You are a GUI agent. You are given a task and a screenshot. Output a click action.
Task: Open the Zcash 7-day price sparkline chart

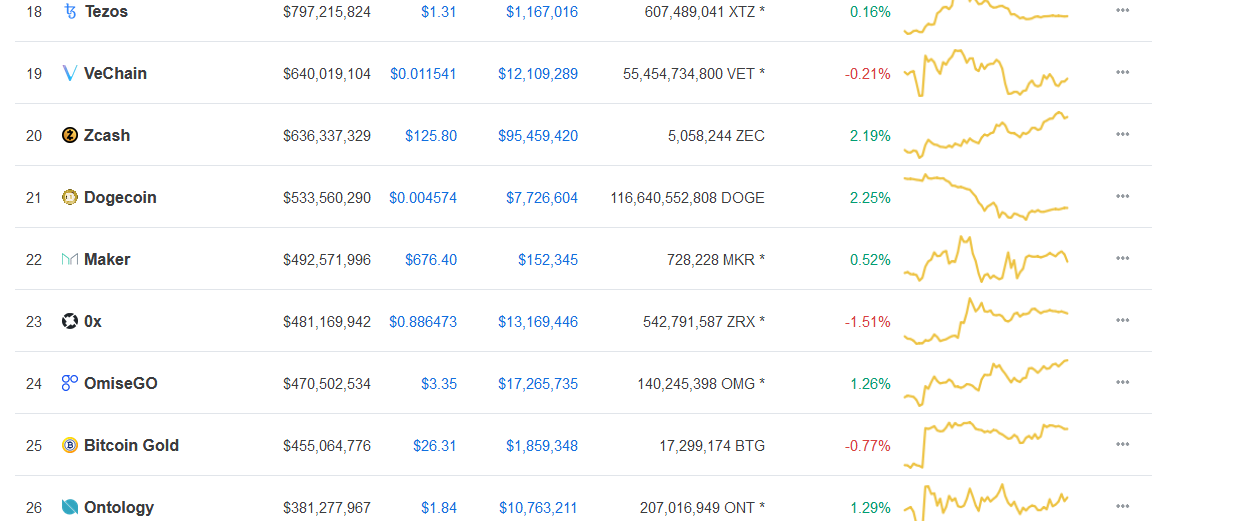986,135
